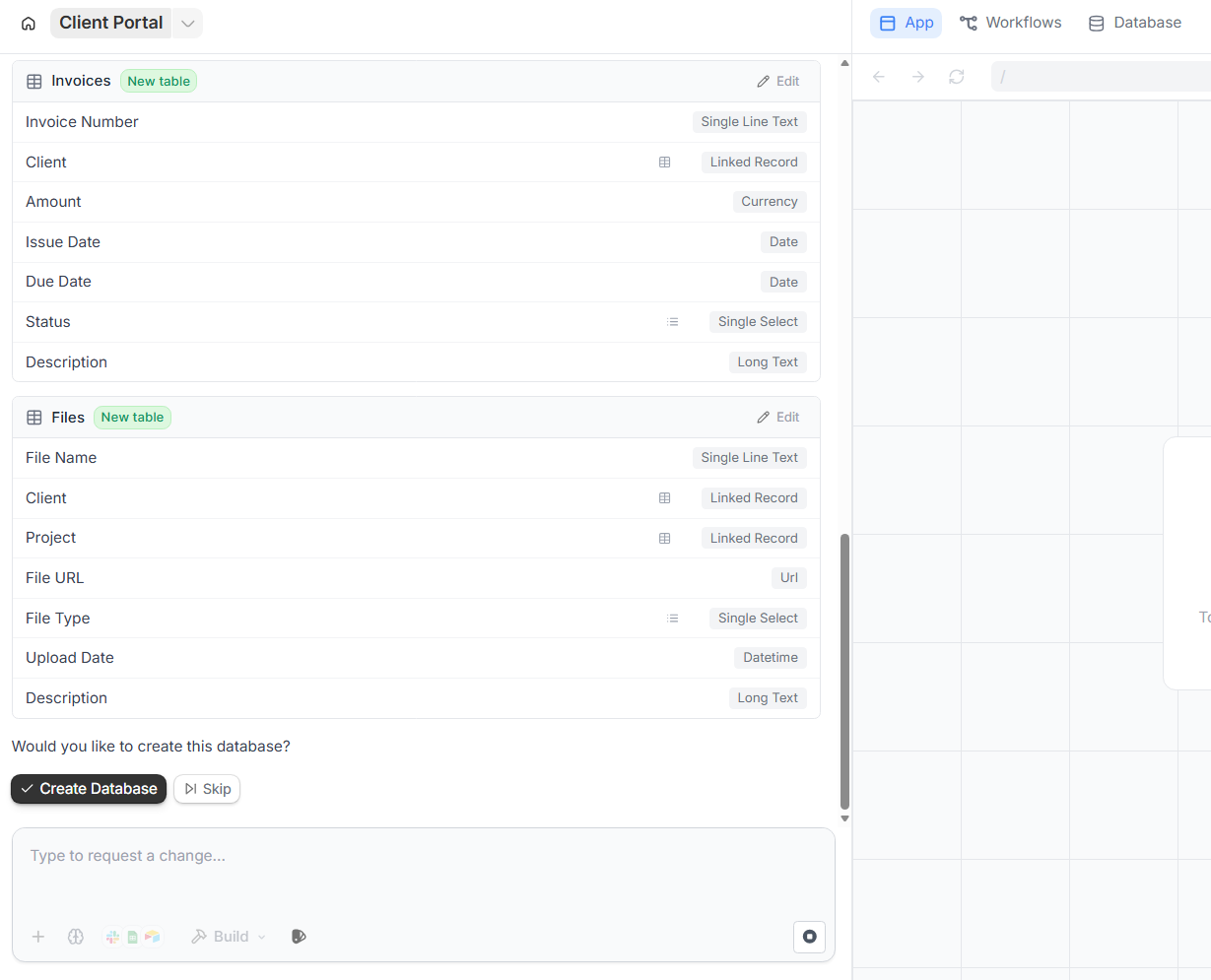1211x980 pixels.
Task: Click linked table icon in Invoices Client row
Action: point(665,163)
